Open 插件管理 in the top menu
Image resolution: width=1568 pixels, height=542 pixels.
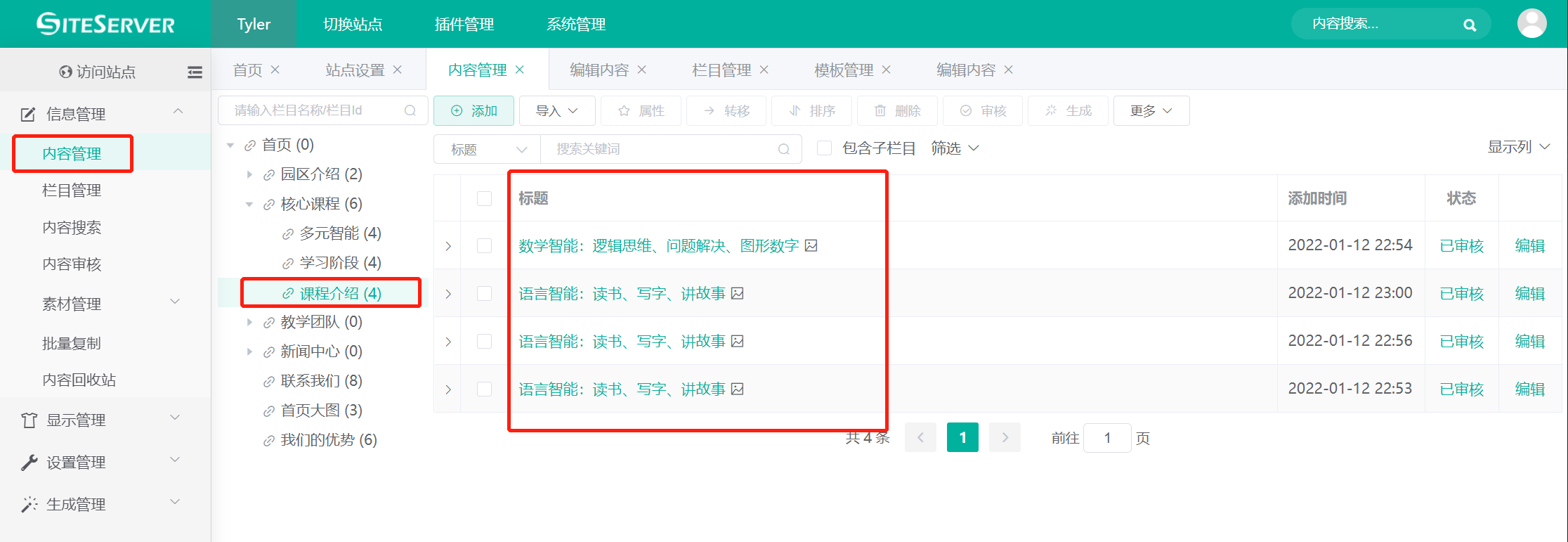click(x=464, y=24)
